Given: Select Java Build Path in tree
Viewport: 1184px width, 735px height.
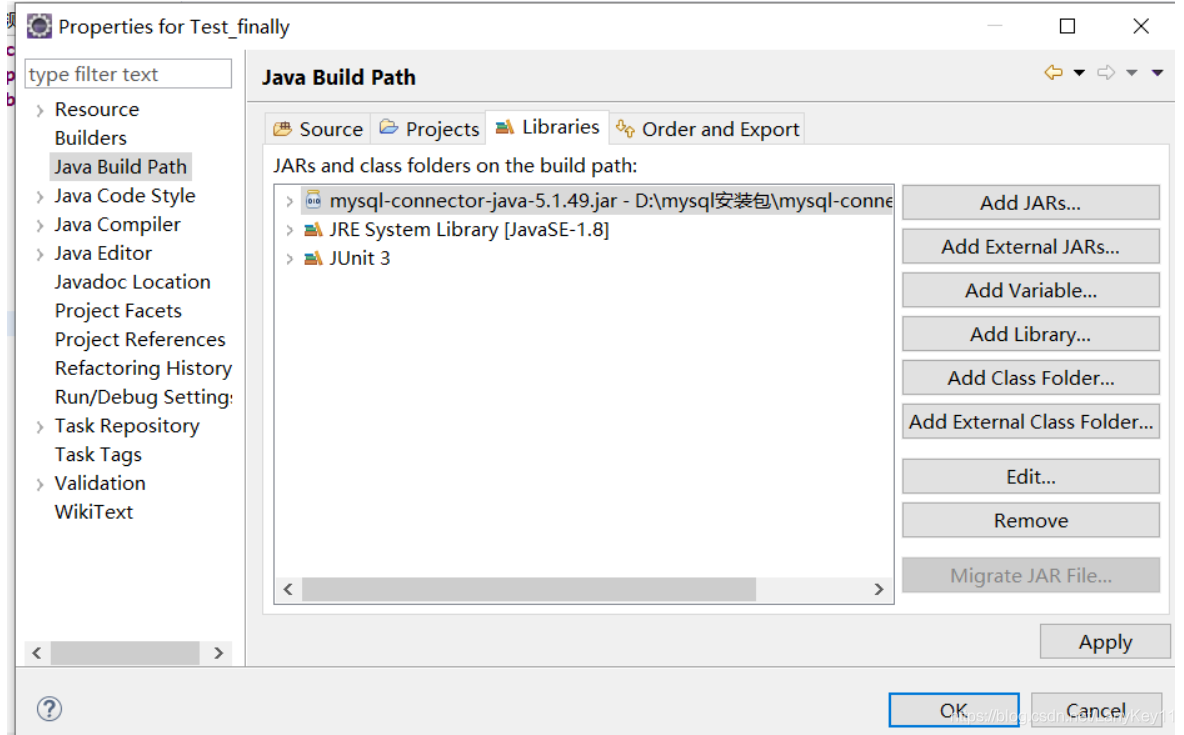Looking at the screenshot, I should pos(120,167).
